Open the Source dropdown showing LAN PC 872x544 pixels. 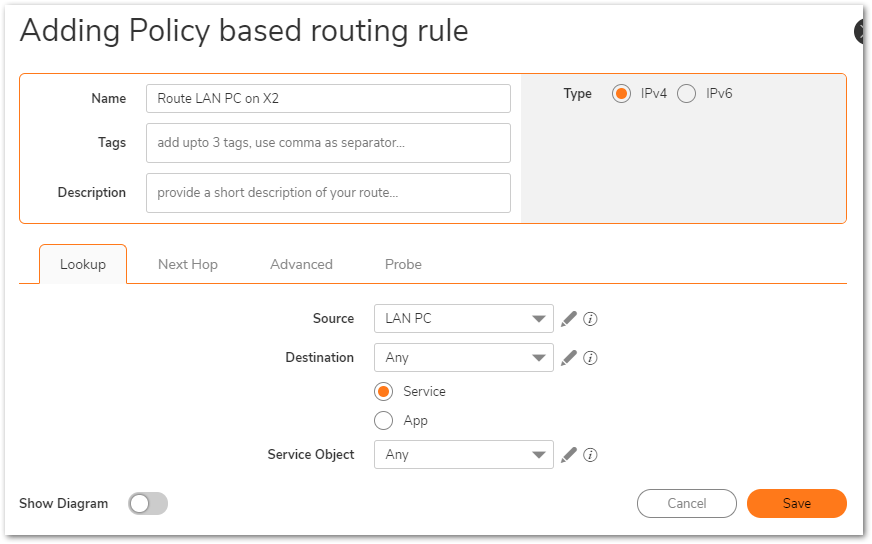click(464, 319)
